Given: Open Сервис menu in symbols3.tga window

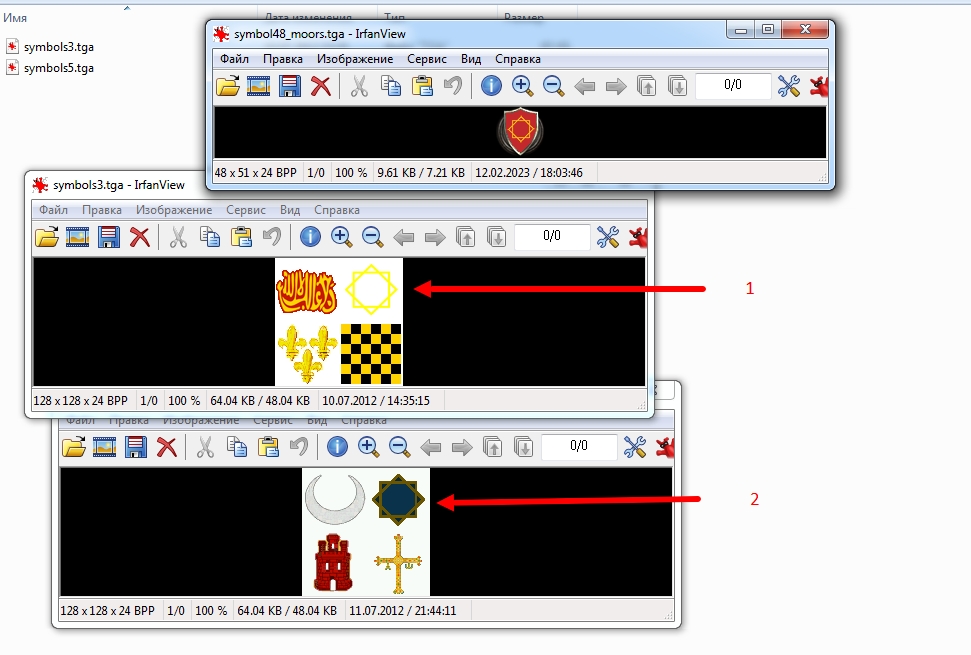Looking at the screenshot, I should [246, 210].
